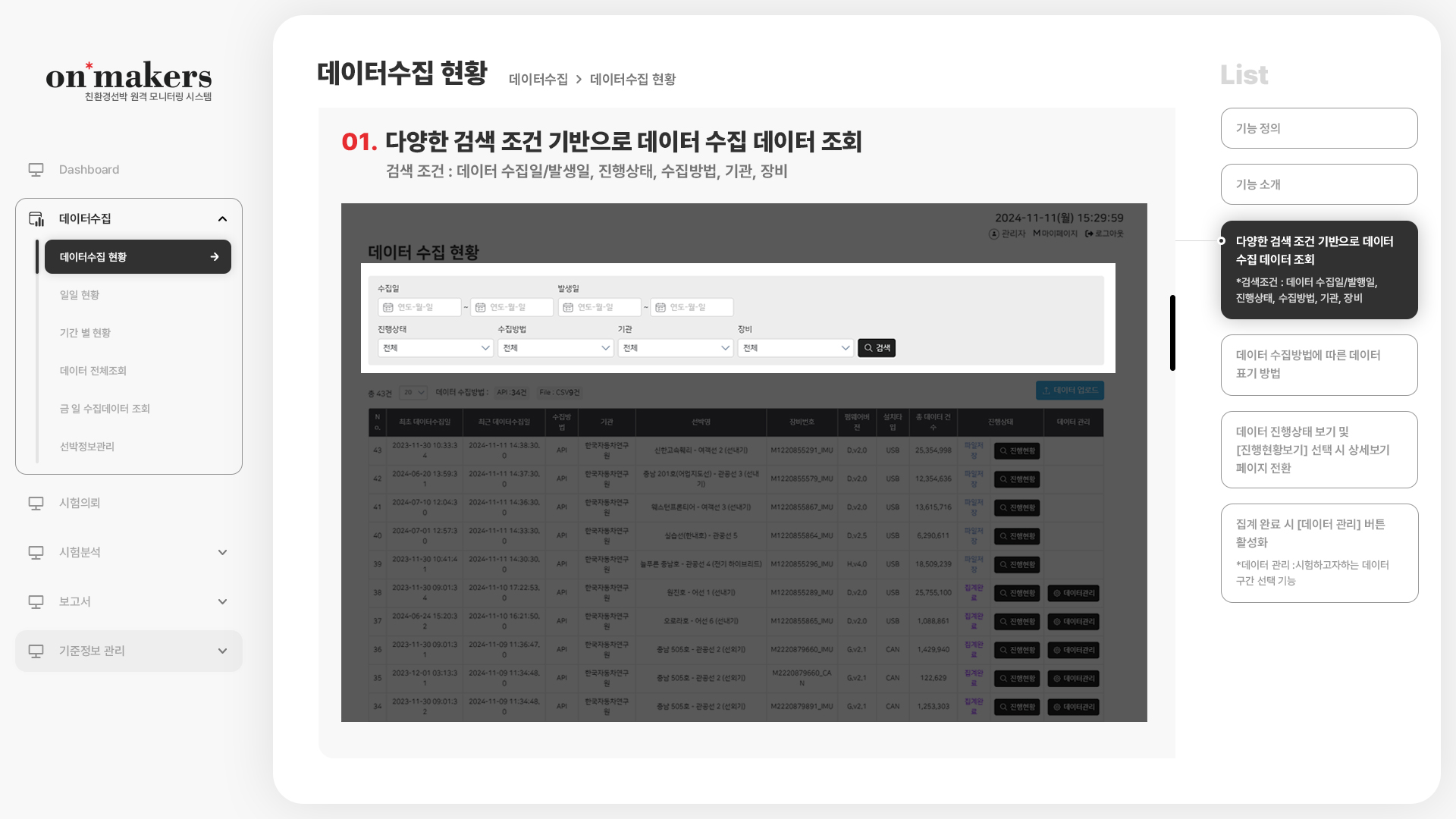The width and height of the screenshot is (1456, 819).
Task: Open the 데이터 전체조회 submenu item
Action: pos(93,371)
